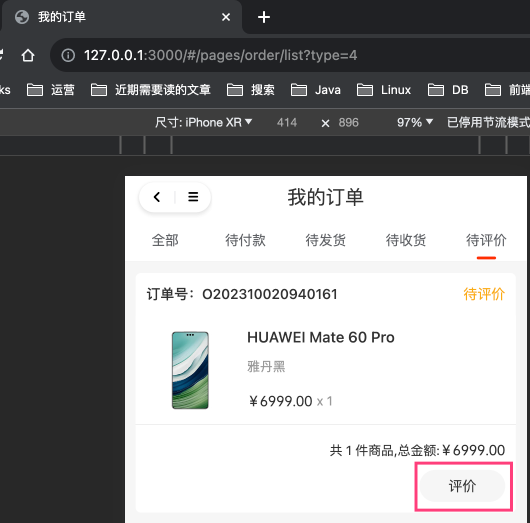530x523 pixels.
Task: Open the hamburger menu in page header
Action: click(193, 197)
